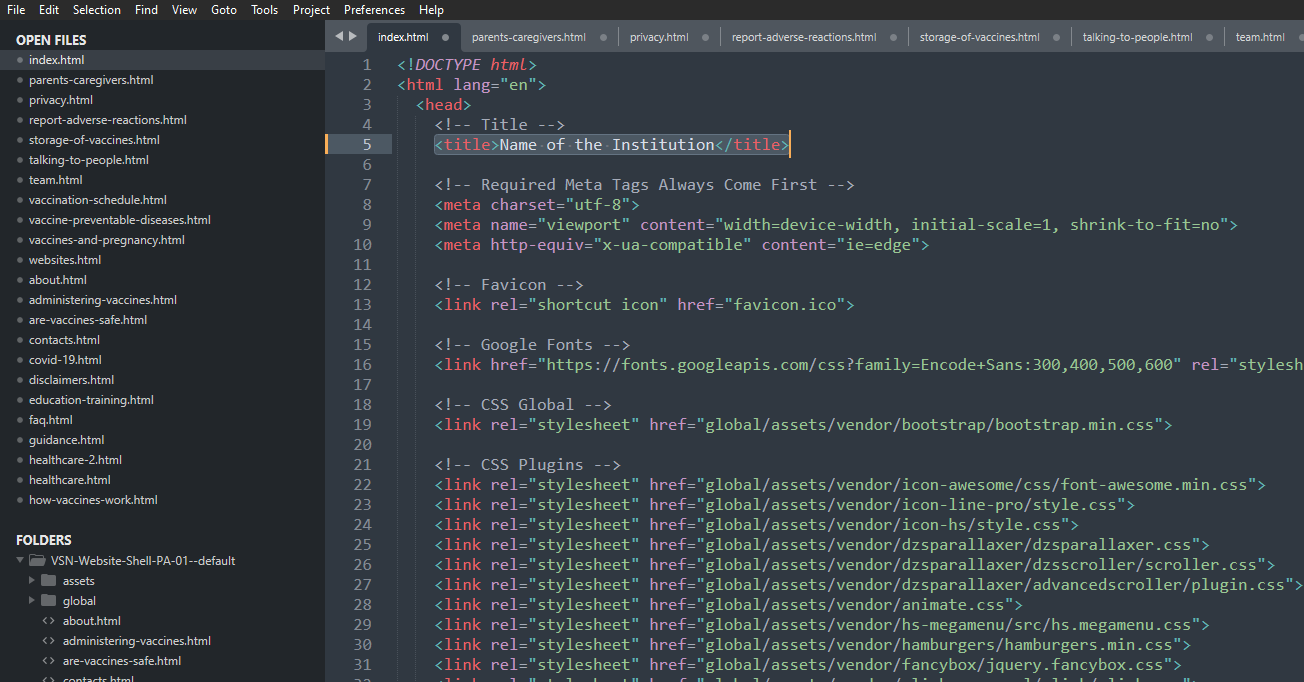The height and width of the screenshot is (682, 1304).
Task: Collapse the VSN-Website-Shell-PA-01--default folder
Action: [x=19, y=561]
